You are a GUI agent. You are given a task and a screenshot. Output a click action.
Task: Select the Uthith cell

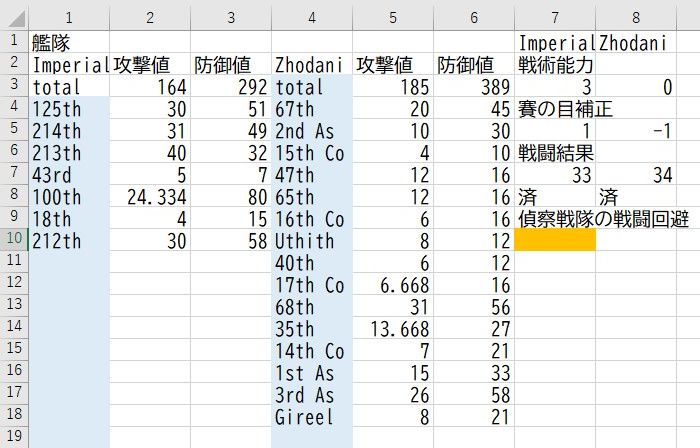coord(312,240)
